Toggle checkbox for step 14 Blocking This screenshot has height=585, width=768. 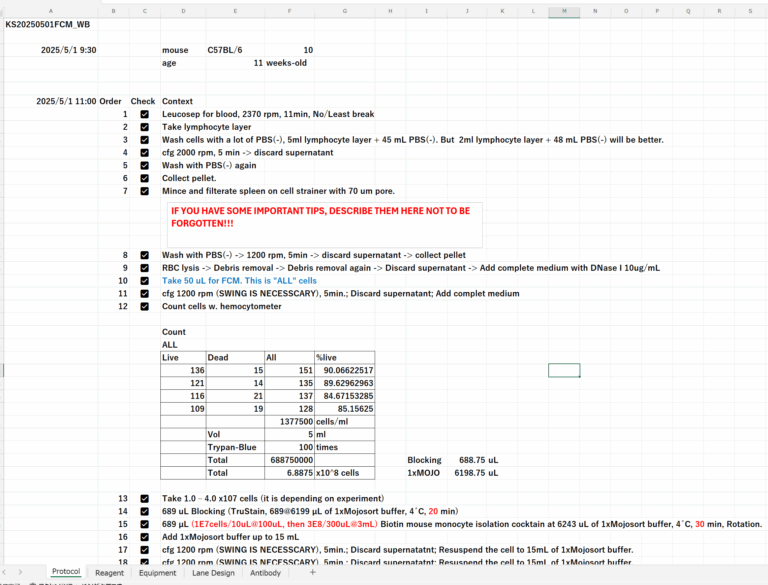[x=144, y=512]
